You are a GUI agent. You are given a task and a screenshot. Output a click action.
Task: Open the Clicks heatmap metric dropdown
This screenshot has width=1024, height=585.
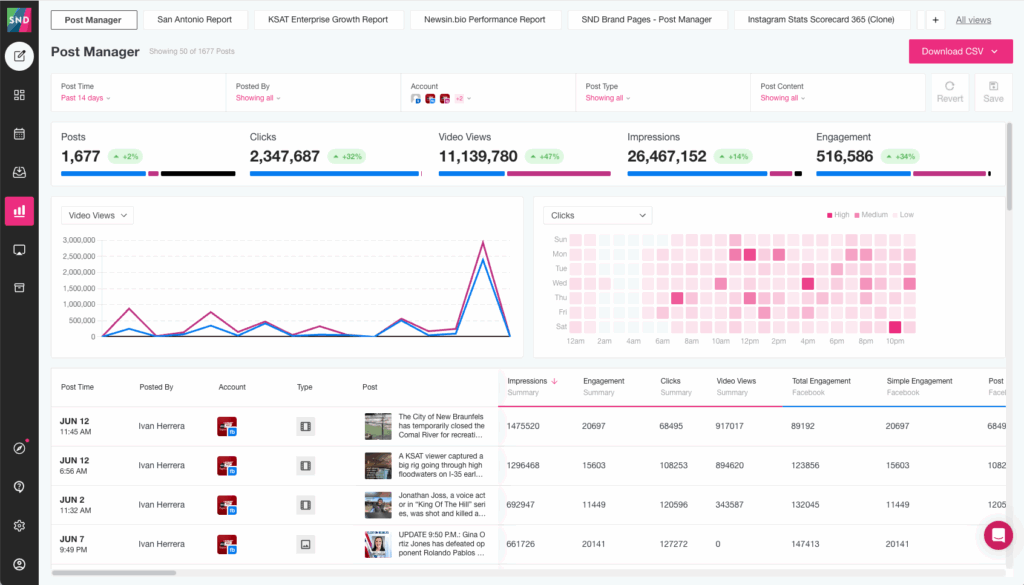pyautogui.click(x=598, y=215)
